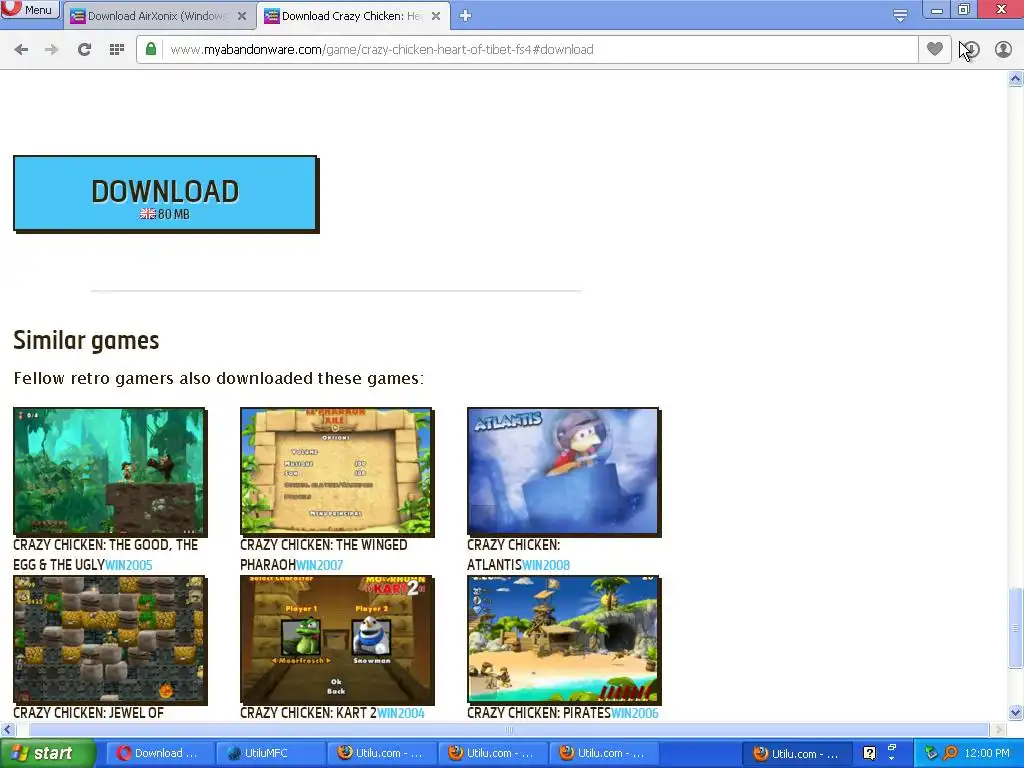This screenshot has height=768, width=1024.
Task: Click the green security padlock icon
Action: [151, 49]
